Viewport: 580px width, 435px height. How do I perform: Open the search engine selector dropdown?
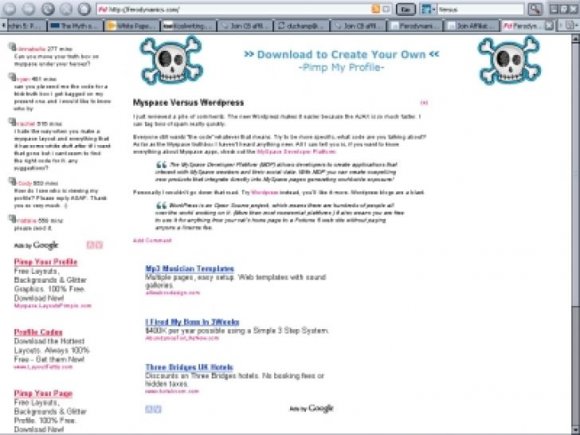[x=429, y=9]
